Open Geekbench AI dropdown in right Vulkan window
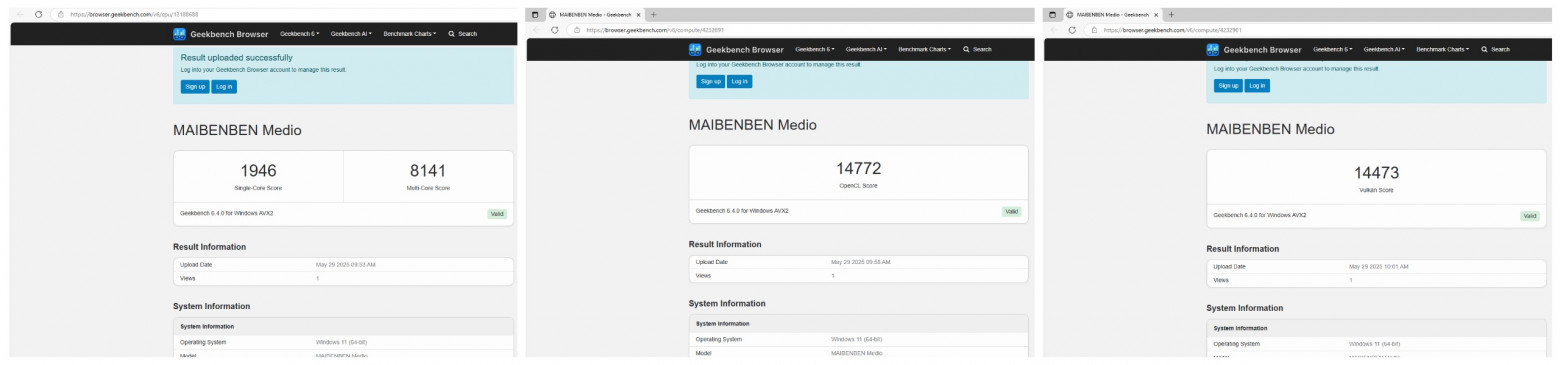Image resolution: width=1560 pixels, height=365 pixels. (x=1384, y=49)
